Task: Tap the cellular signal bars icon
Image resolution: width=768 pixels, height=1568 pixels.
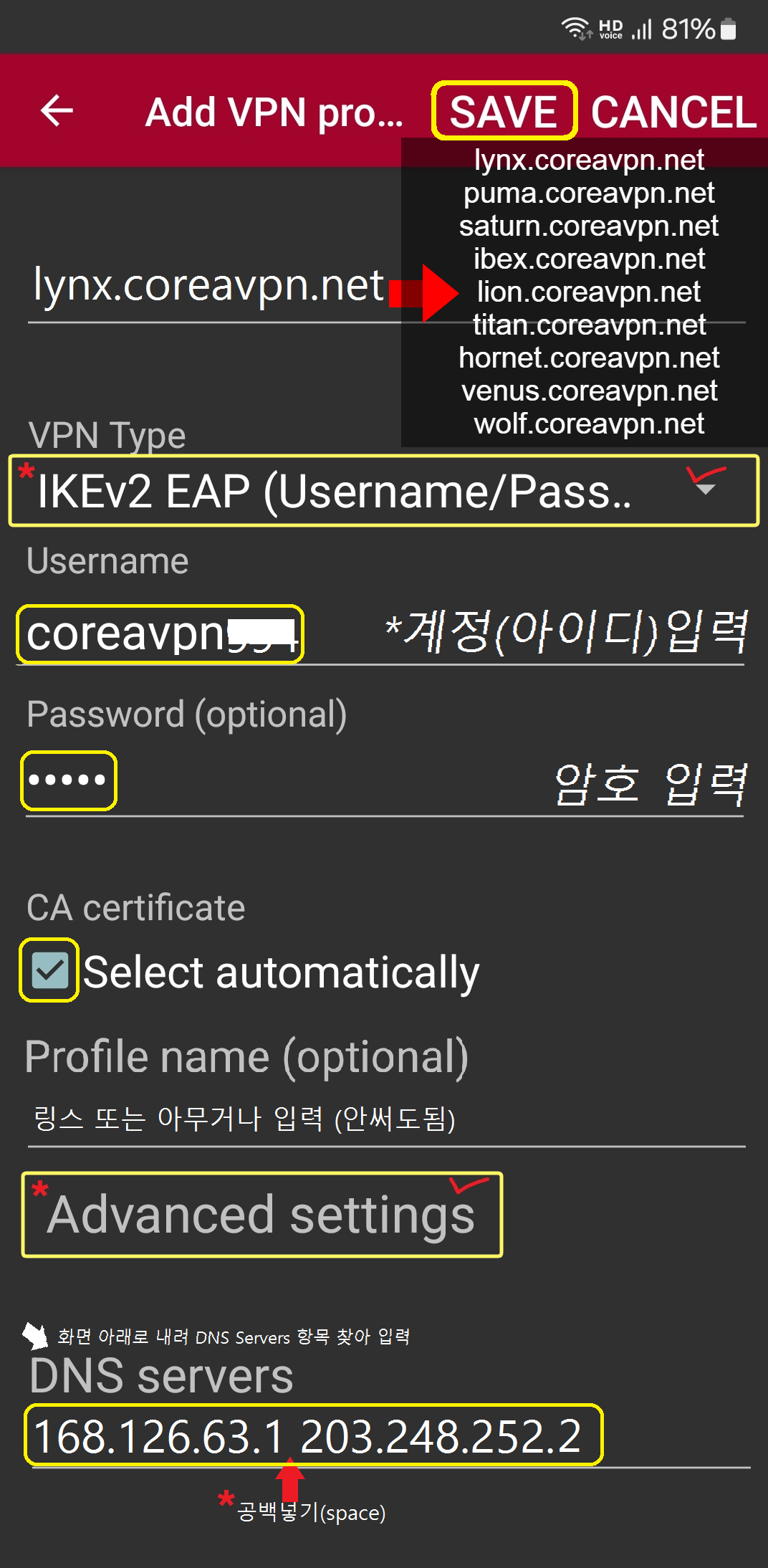Action: [x=642, y=29]
